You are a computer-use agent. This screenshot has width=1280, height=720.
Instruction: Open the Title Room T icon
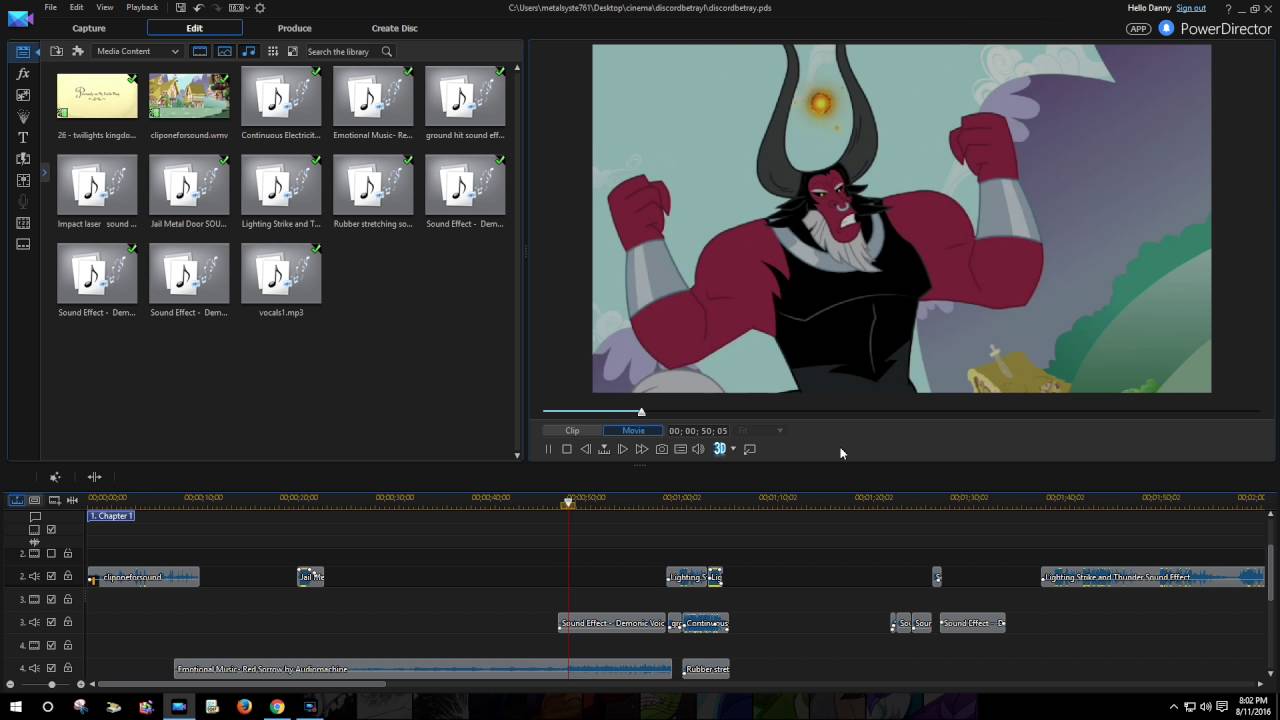pyautogui.click(x=23, y=137)
